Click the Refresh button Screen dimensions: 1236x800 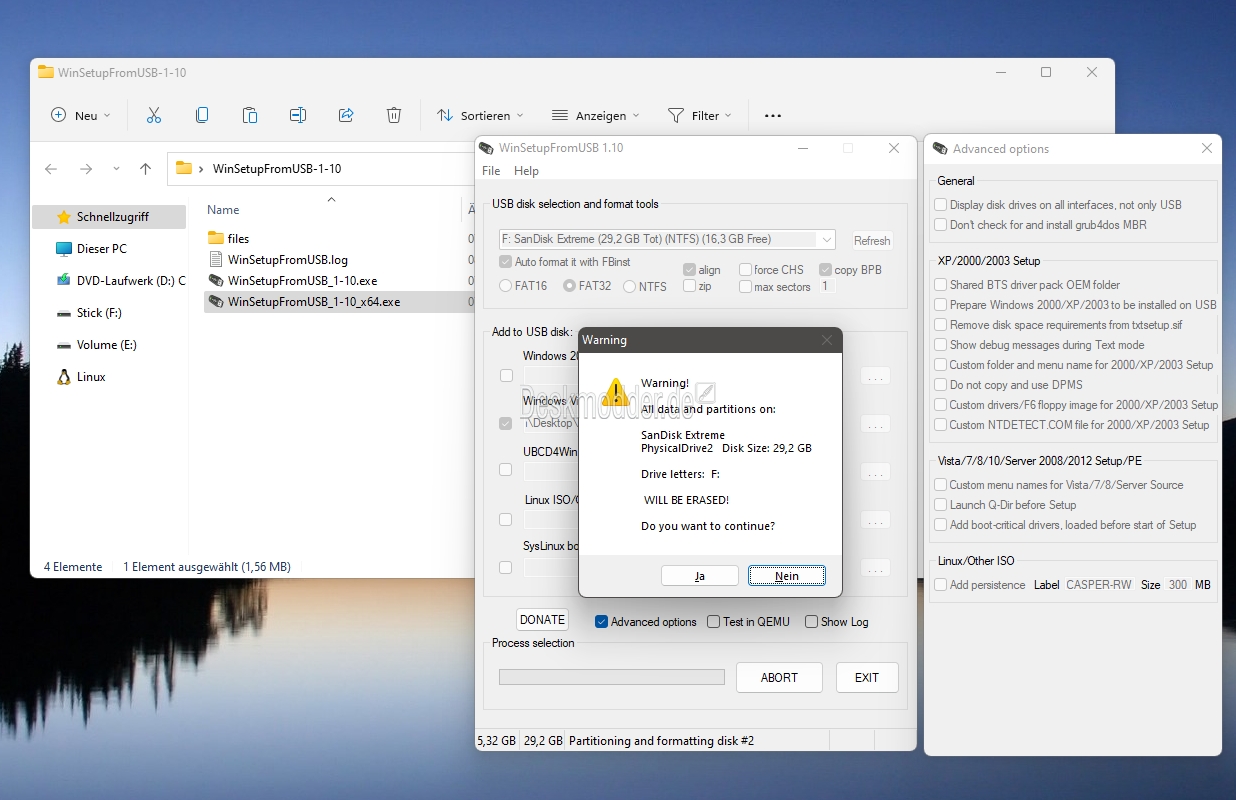point(872,240)
